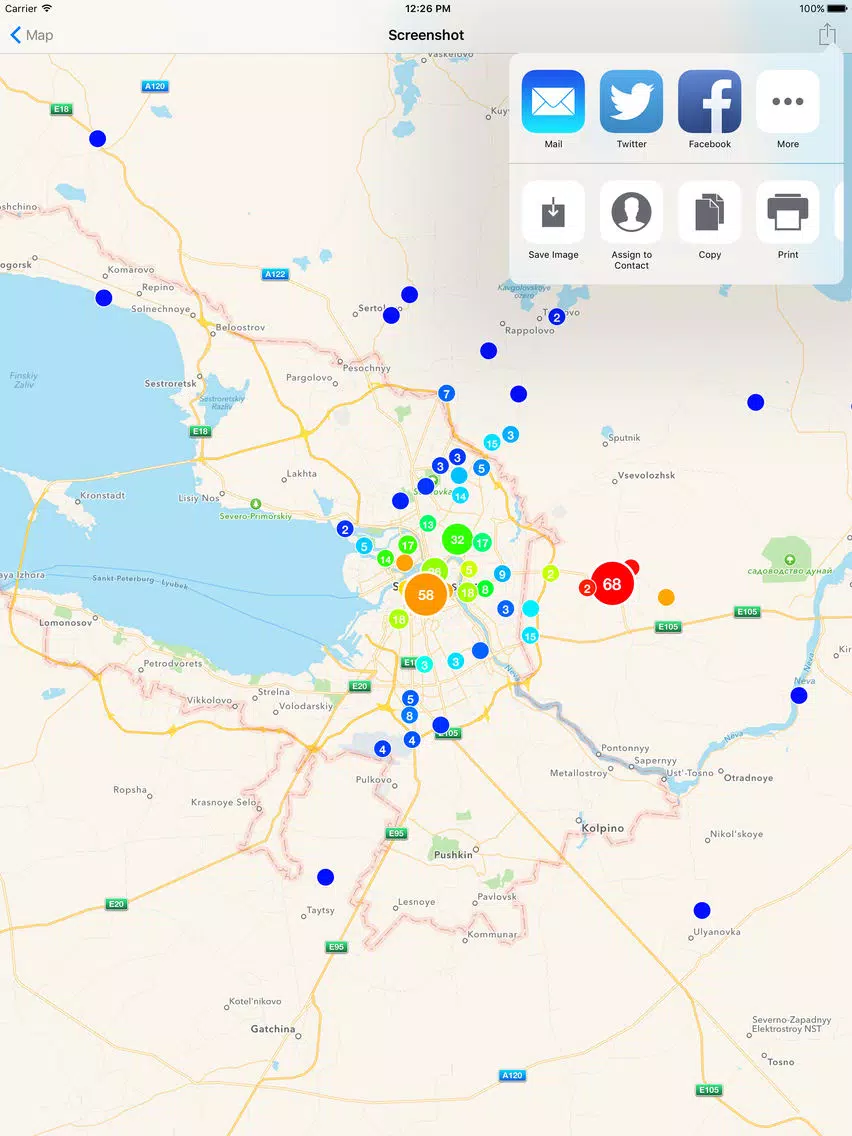
Task: Tap the Otradnoye label
Action: [749, 777]
